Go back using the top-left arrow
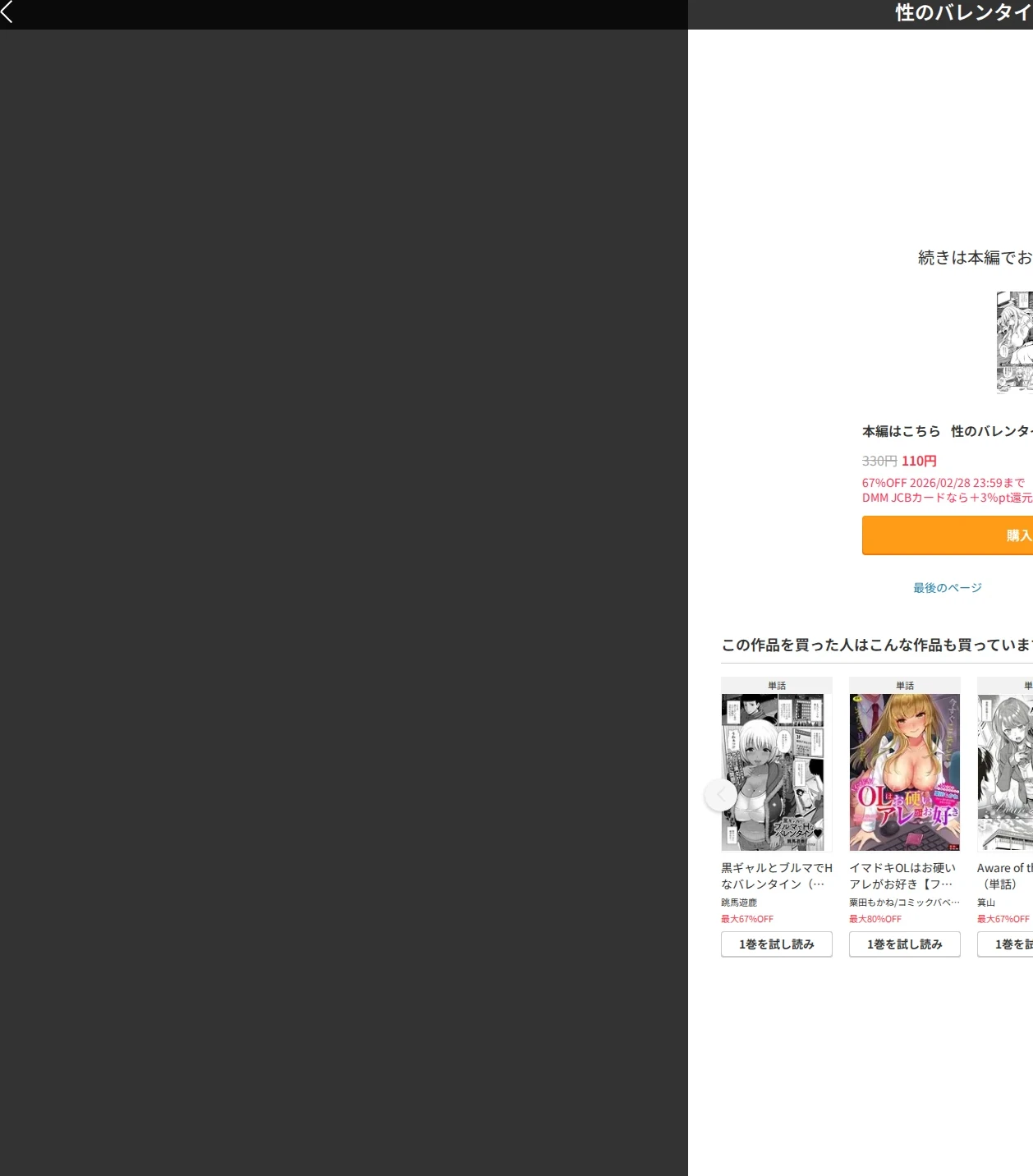 pyautogui.click(x=7, y=11)
